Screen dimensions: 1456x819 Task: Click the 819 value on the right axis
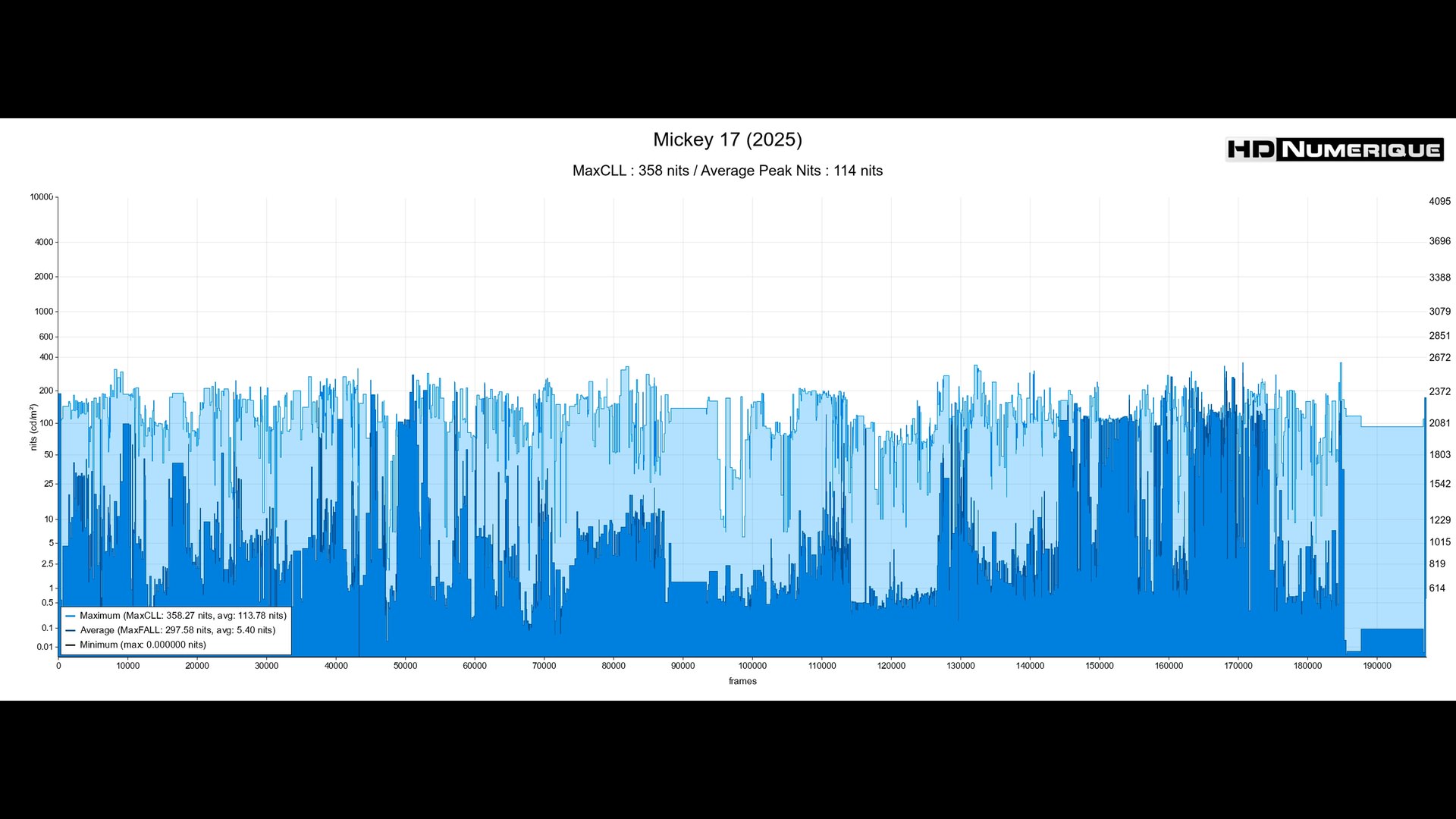pyautogui.click(x=1437, y=564)
